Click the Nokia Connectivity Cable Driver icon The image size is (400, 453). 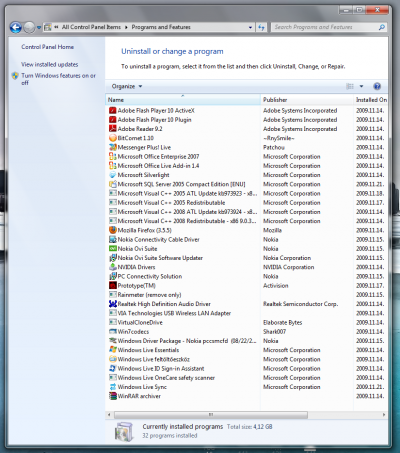pyautogui.click(x=113, y=239)
